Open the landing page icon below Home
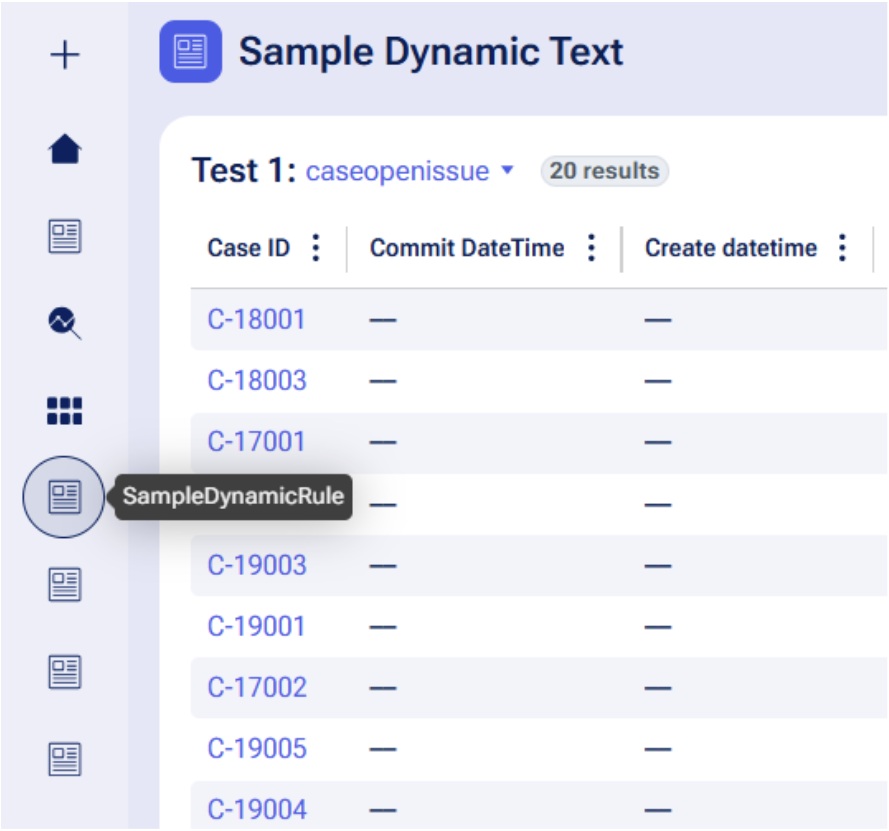889x831 pixels. [65, 236]
